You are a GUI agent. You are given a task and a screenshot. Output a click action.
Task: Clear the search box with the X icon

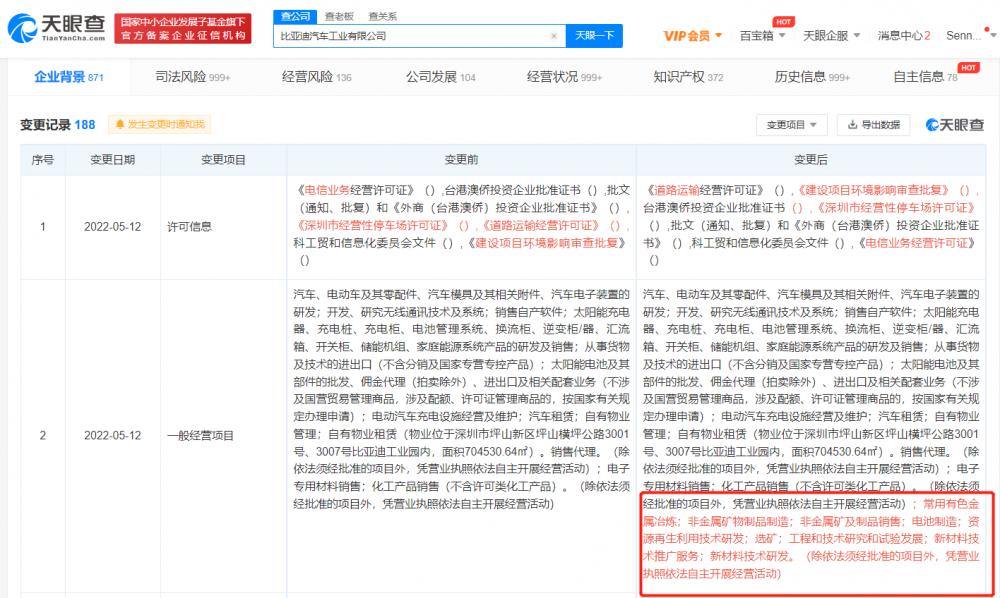point(554,36)
